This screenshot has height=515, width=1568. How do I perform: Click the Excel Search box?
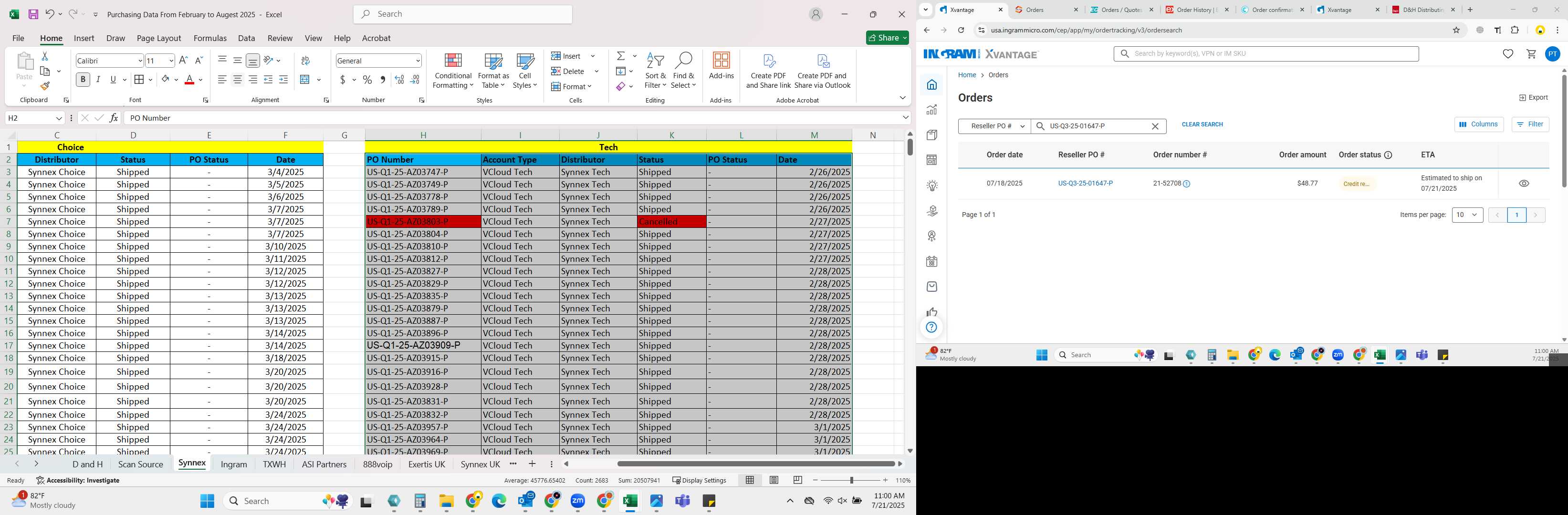[x=462, y=14]
